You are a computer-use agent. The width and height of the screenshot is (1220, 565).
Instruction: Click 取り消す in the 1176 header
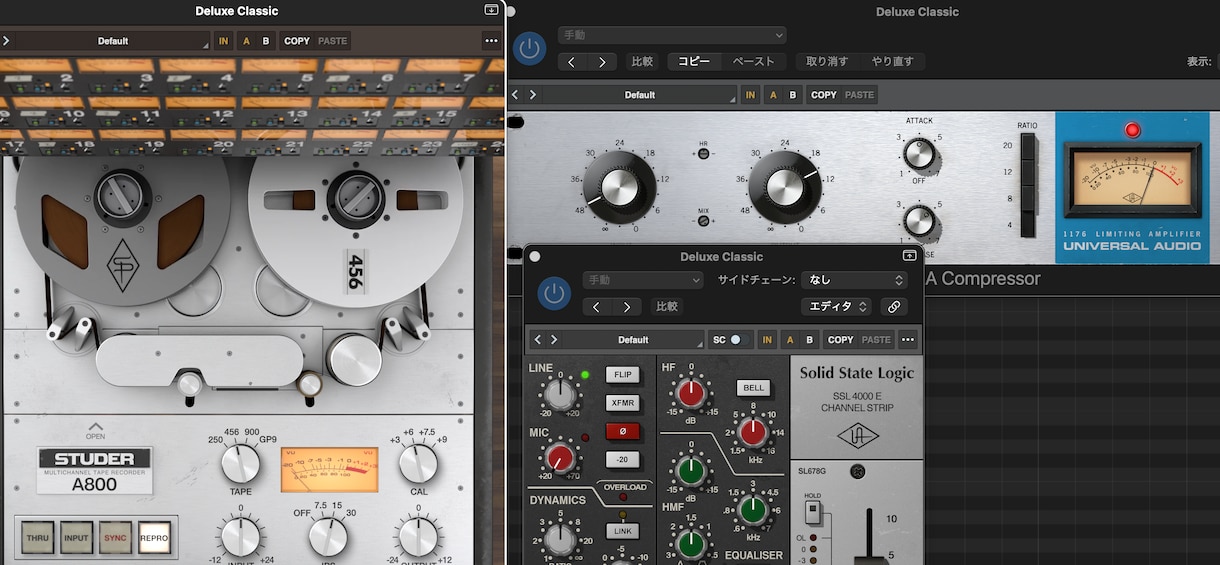827,62
